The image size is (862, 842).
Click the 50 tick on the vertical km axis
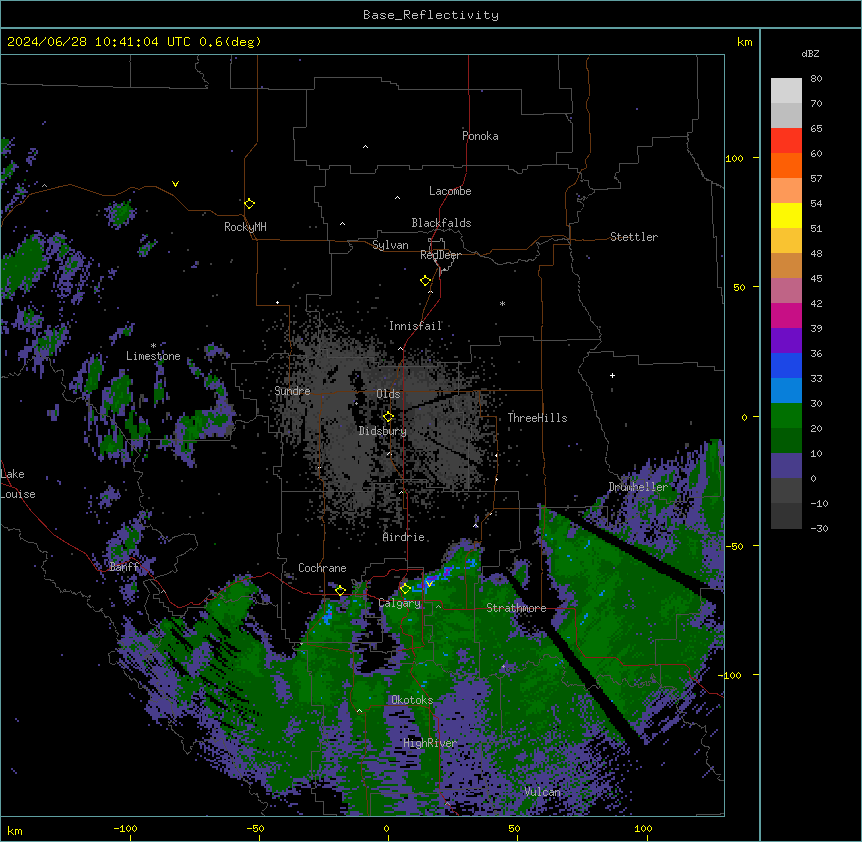click(739, 287)
